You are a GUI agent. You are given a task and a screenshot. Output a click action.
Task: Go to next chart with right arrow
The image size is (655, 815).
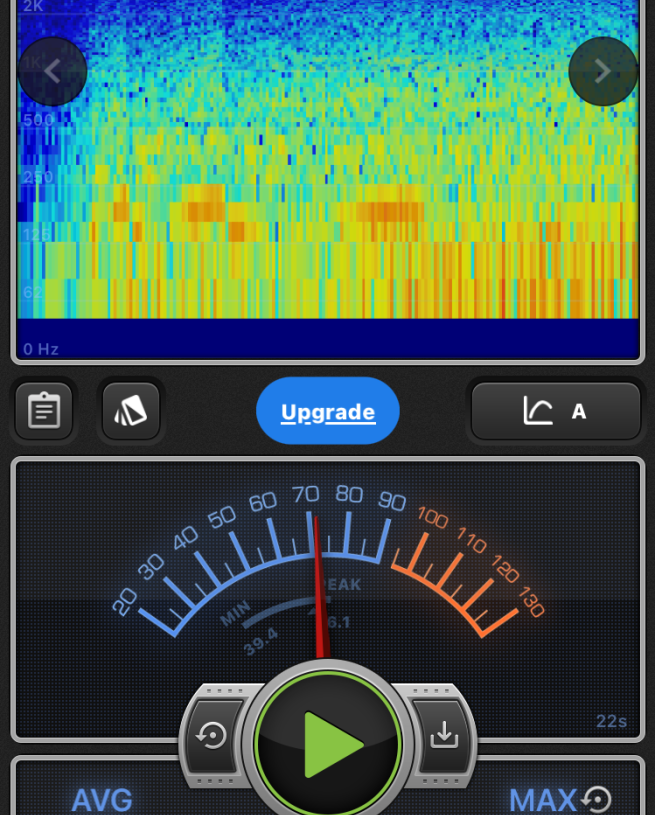(603, 71)
